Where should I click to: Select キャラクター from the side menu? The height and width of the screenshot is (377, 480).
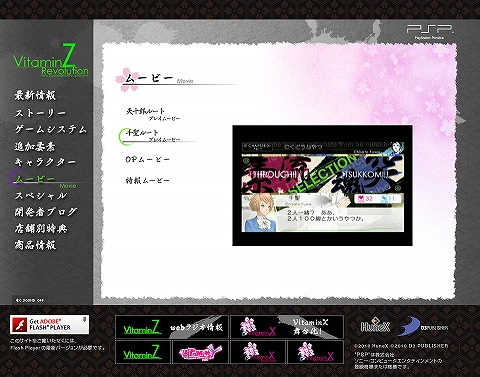pos(45,162)
